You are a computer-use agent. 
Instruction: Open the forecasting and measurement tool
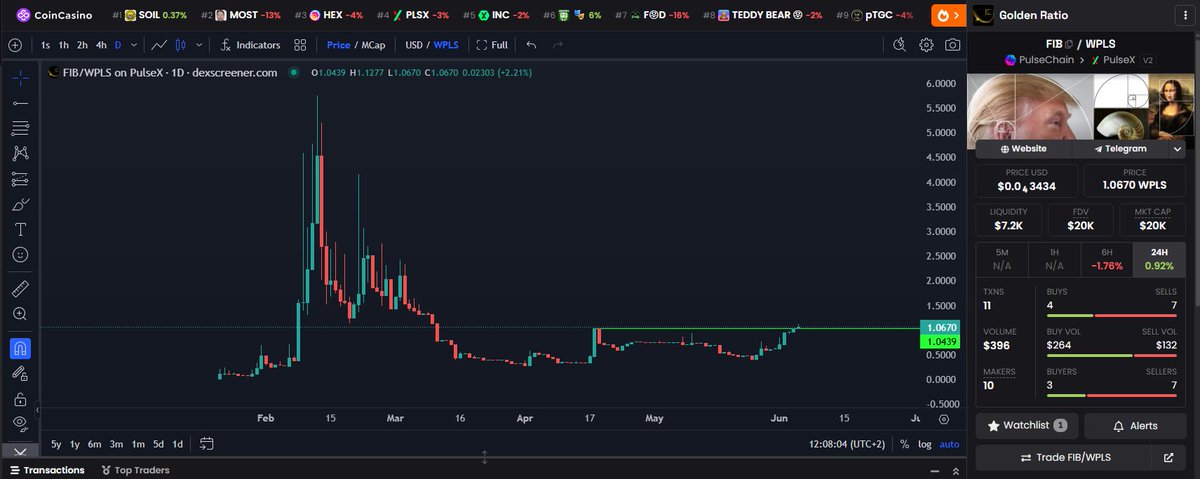click(20, 179)
